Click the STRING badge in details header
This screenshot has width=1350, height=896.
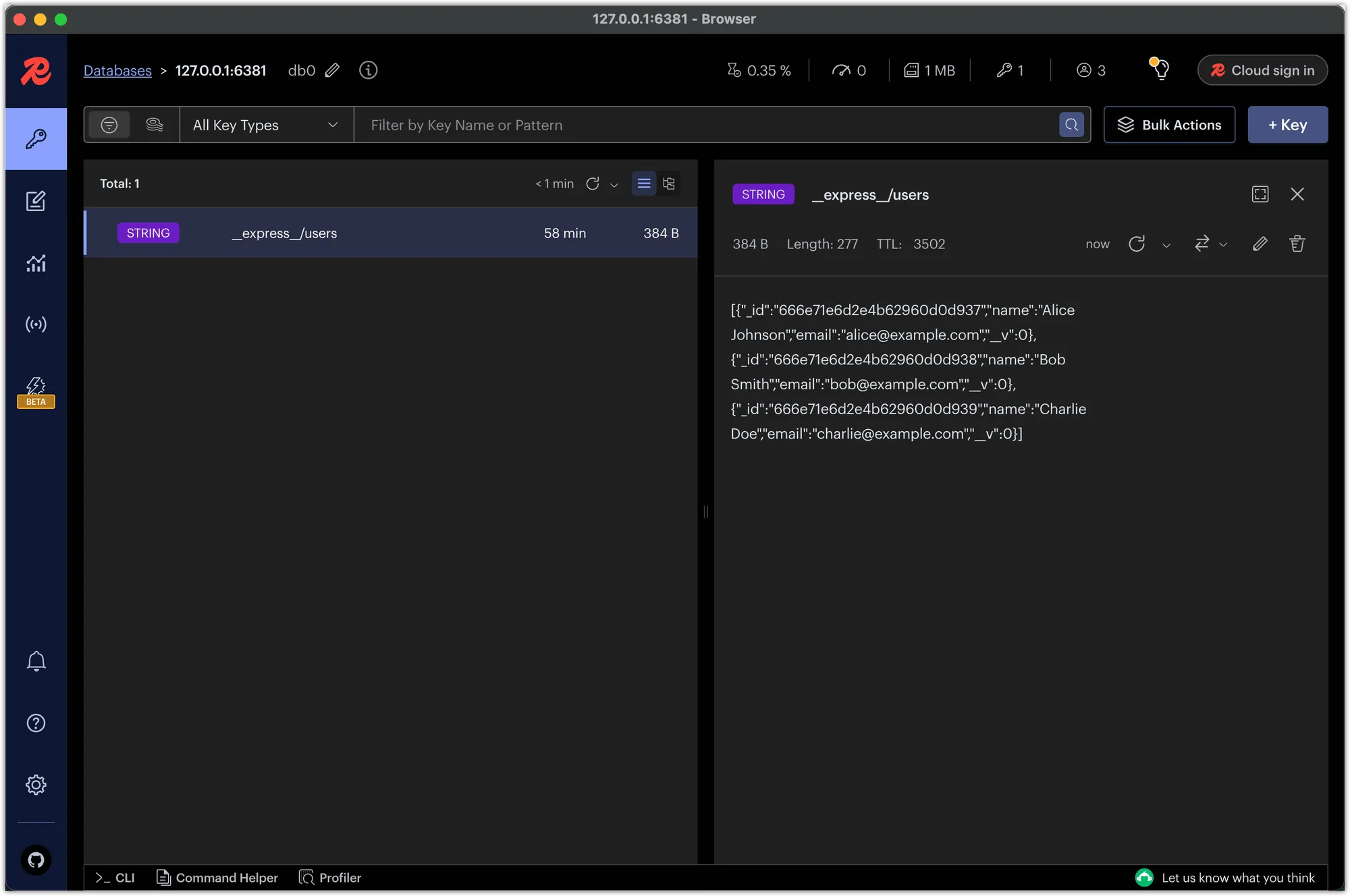coord(763,194)
